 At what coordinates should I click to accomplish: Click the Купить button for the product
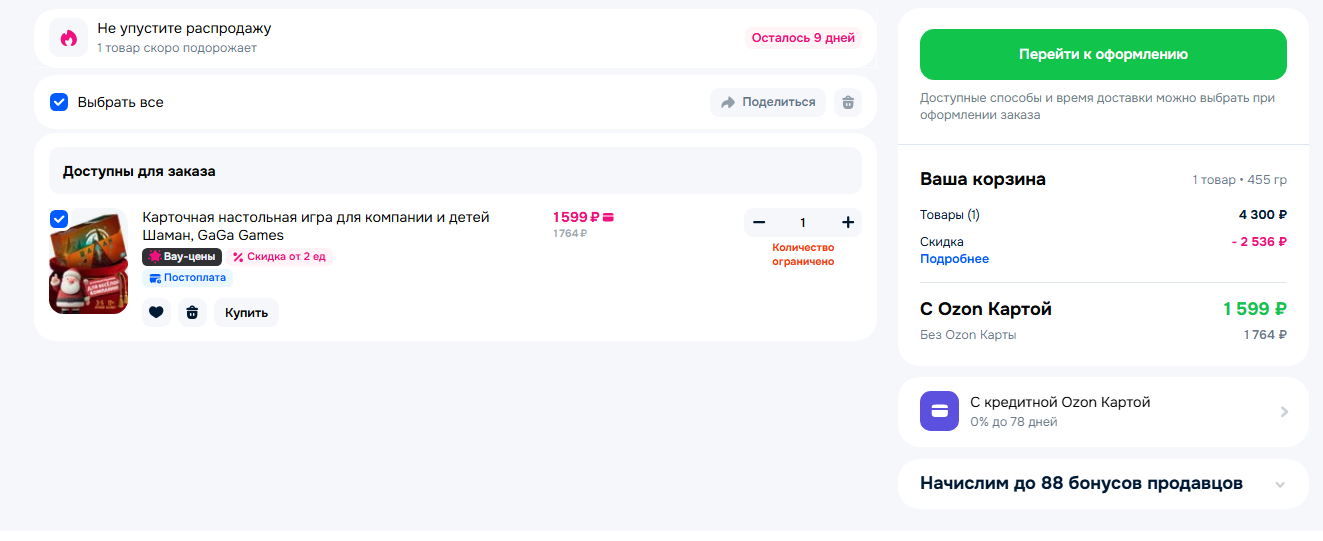tap(246, 312)
